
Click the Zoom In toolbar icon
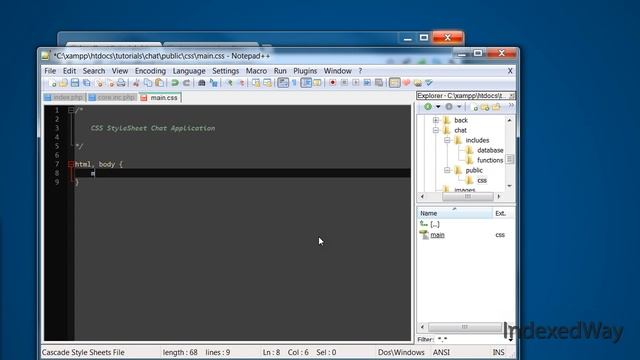coord(229,83)
